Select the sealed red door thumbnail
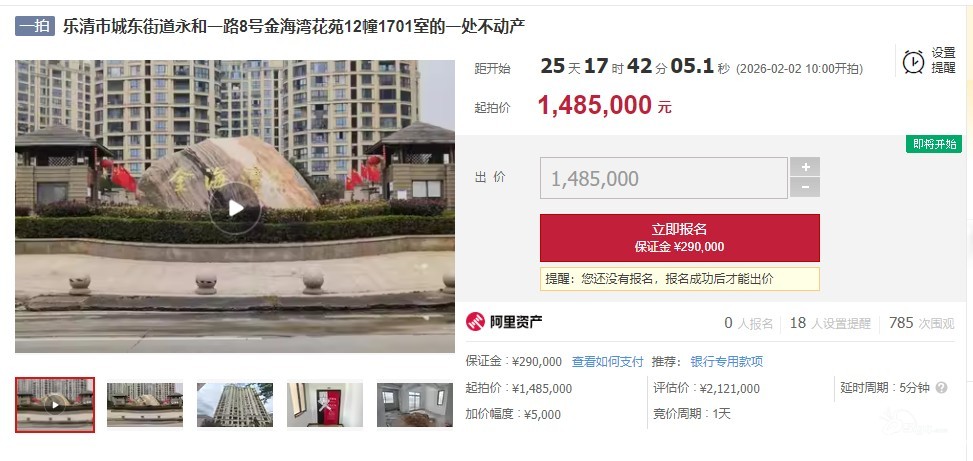The height and width of the screenshot is (461, 973). coord(325,405)
